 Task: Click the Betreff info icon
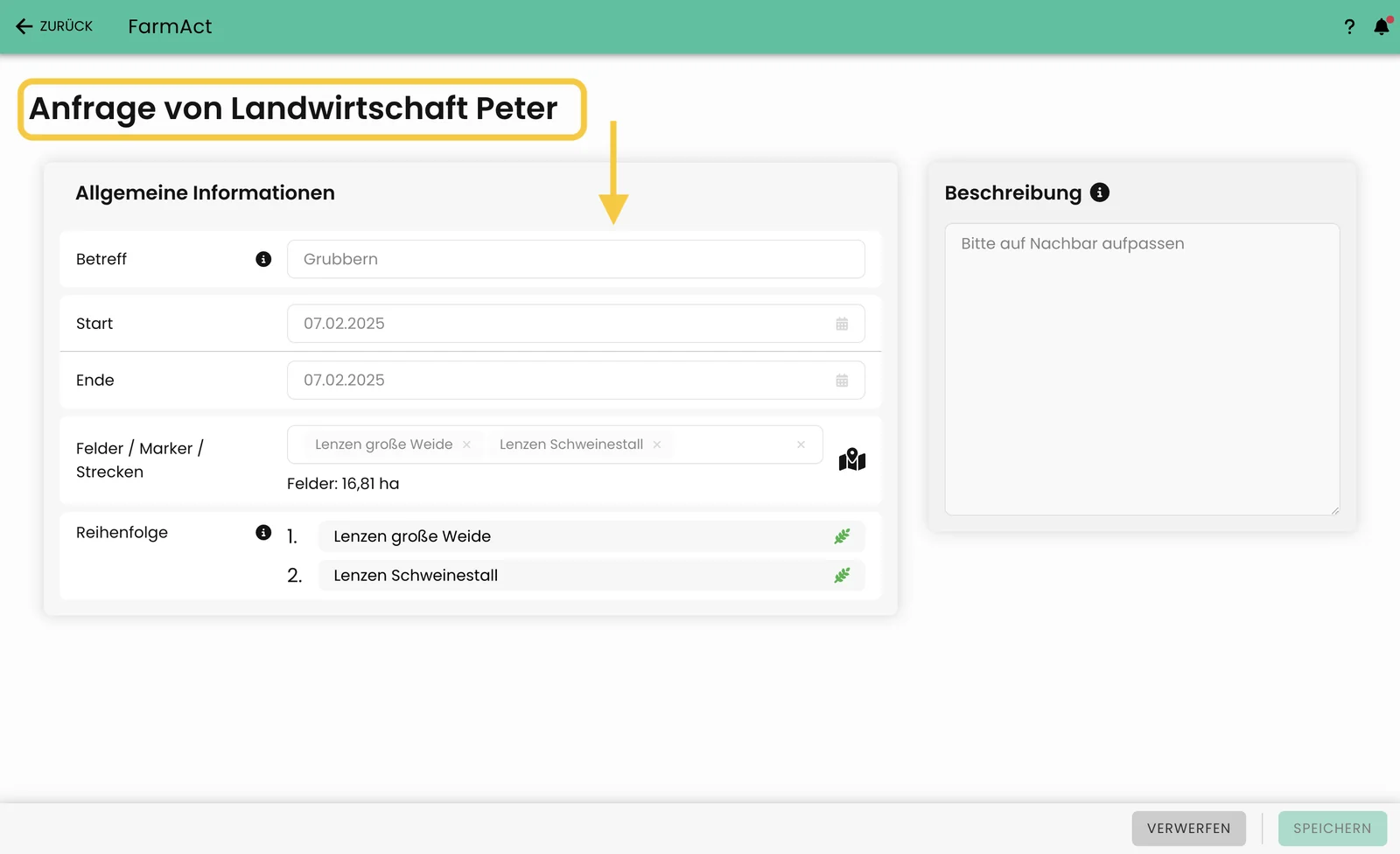pos(263,259)
